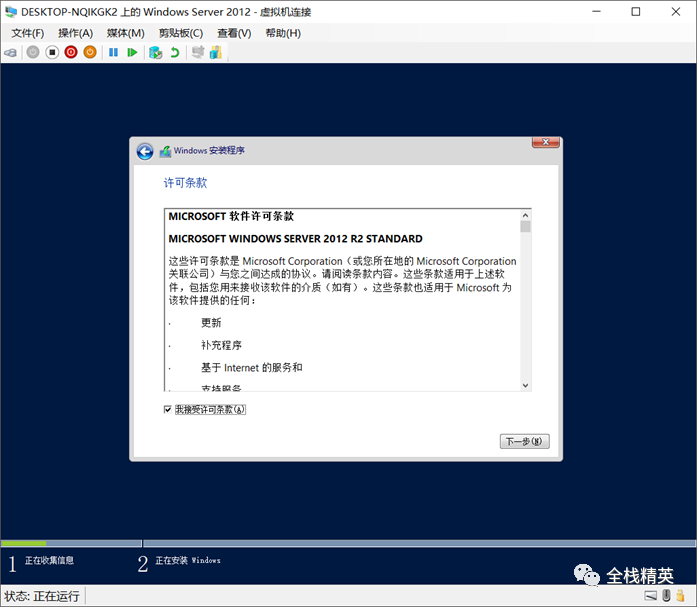697x607 pixels.
Task: Click the Windows Setup title icon
Action: pyautogui.click(x=165, y=151)
